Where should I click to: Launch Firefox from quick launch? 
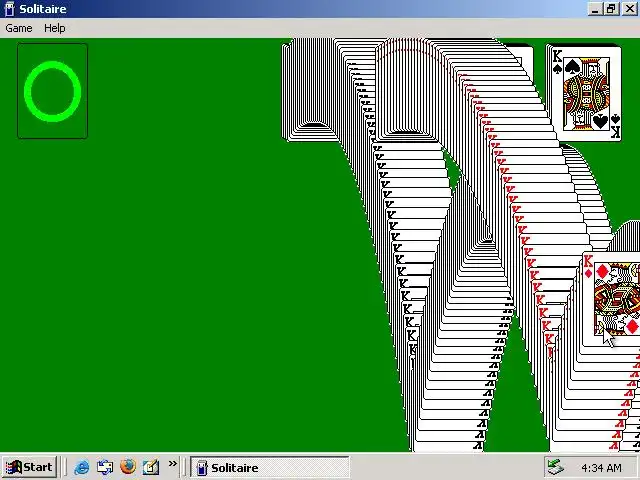[x=128, y=467]
